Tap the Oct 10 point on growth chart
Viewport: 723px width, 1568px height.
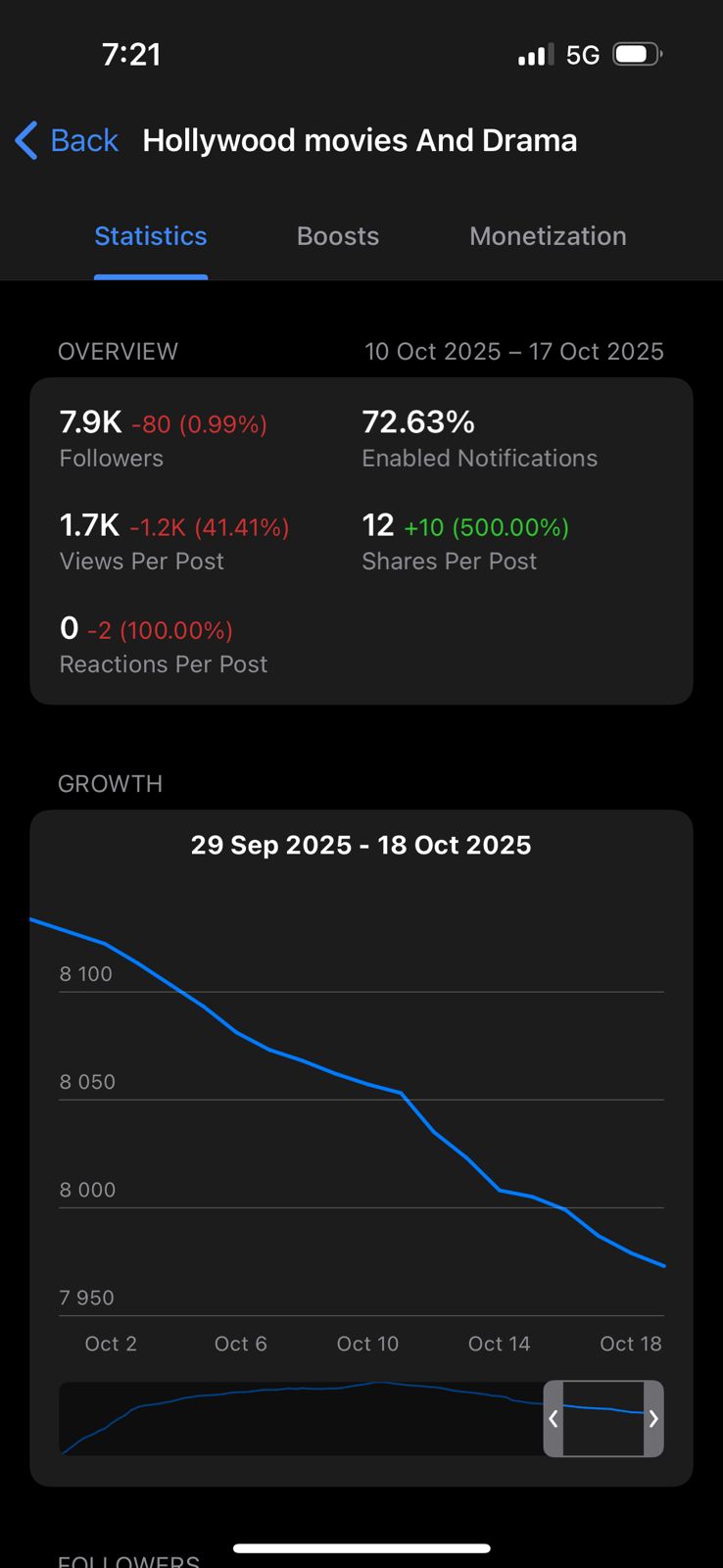[x=368, y=1084]
